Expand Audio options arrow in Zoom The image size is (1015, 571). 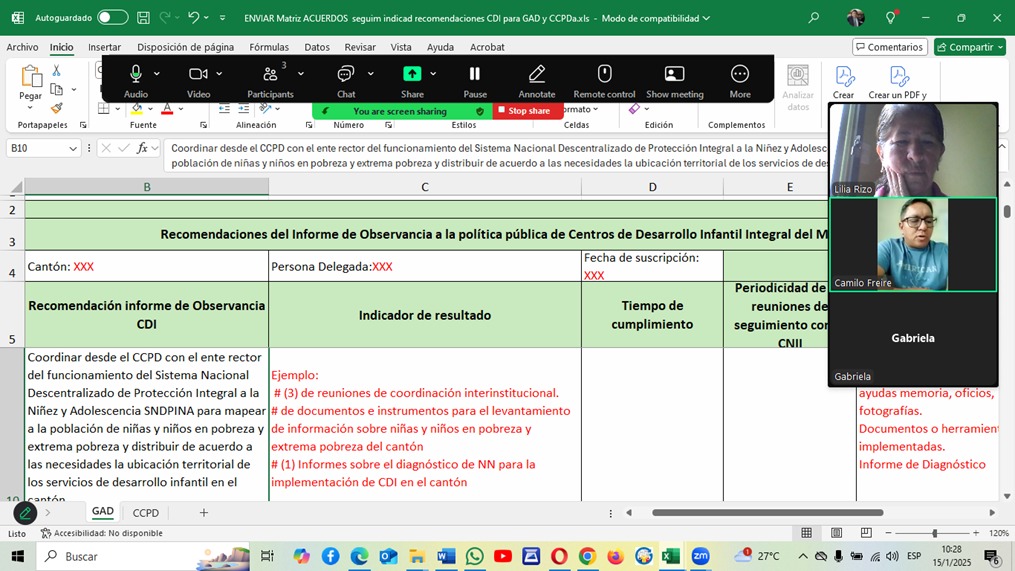(157, 74)
